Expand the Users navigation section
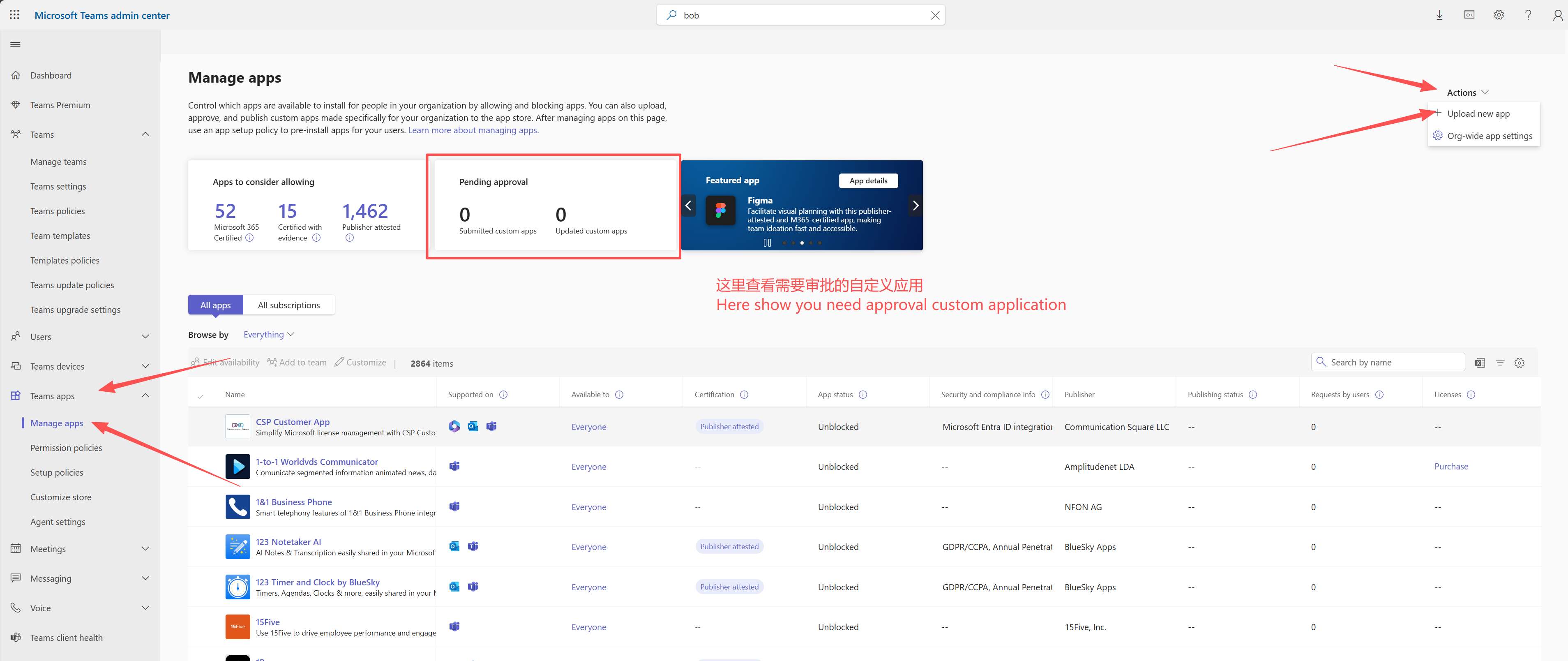This screenshot has width=1568, height=661. coord(145,337)
